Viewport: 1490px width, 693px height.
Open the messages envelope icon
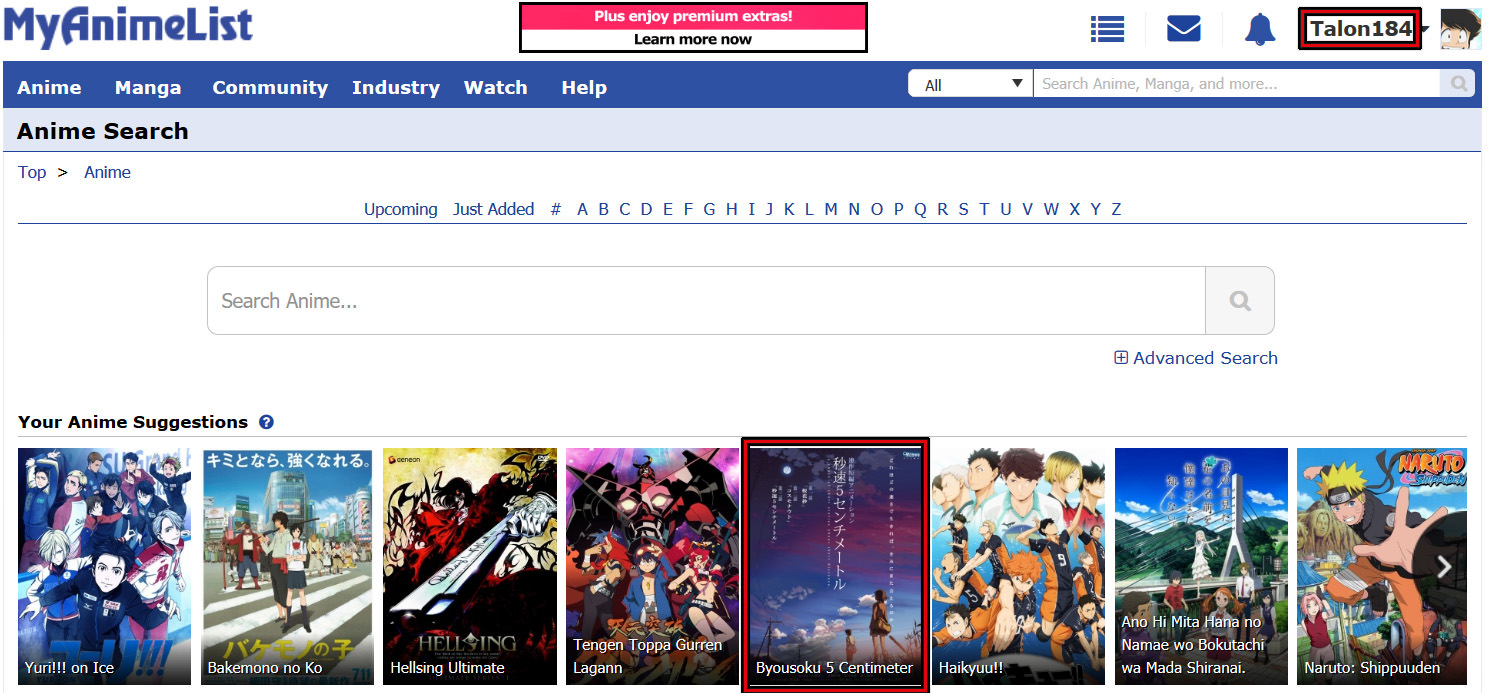pyautogui.click(x=1184, y=29)
